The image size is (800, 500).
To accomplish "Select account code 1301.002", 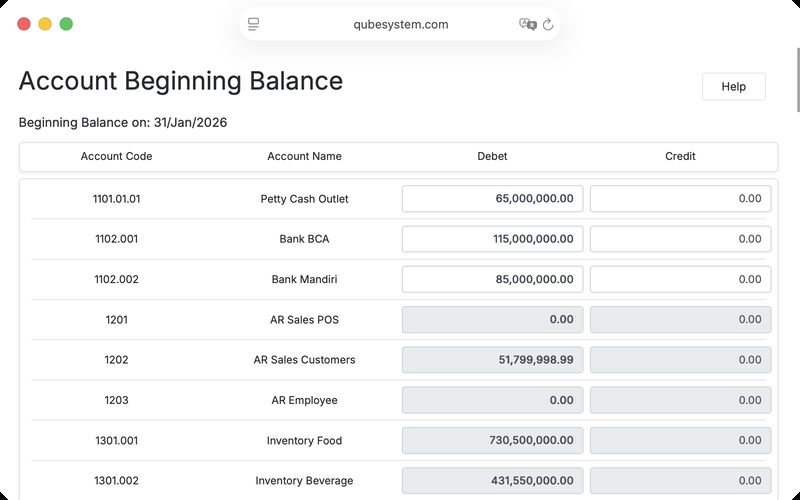I will point(116,481).
